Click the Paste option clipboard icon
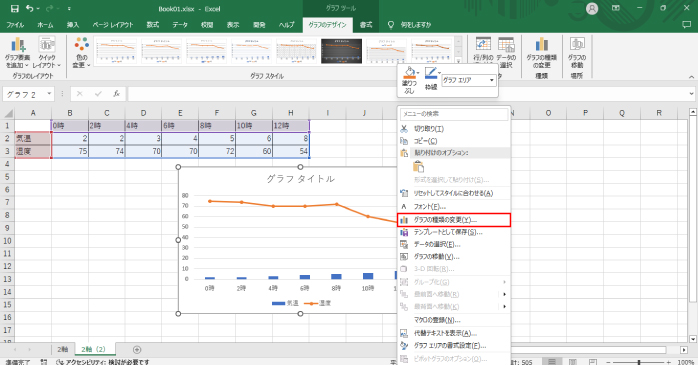The height and width of the screenshot is (365, 698). point(418,167)
